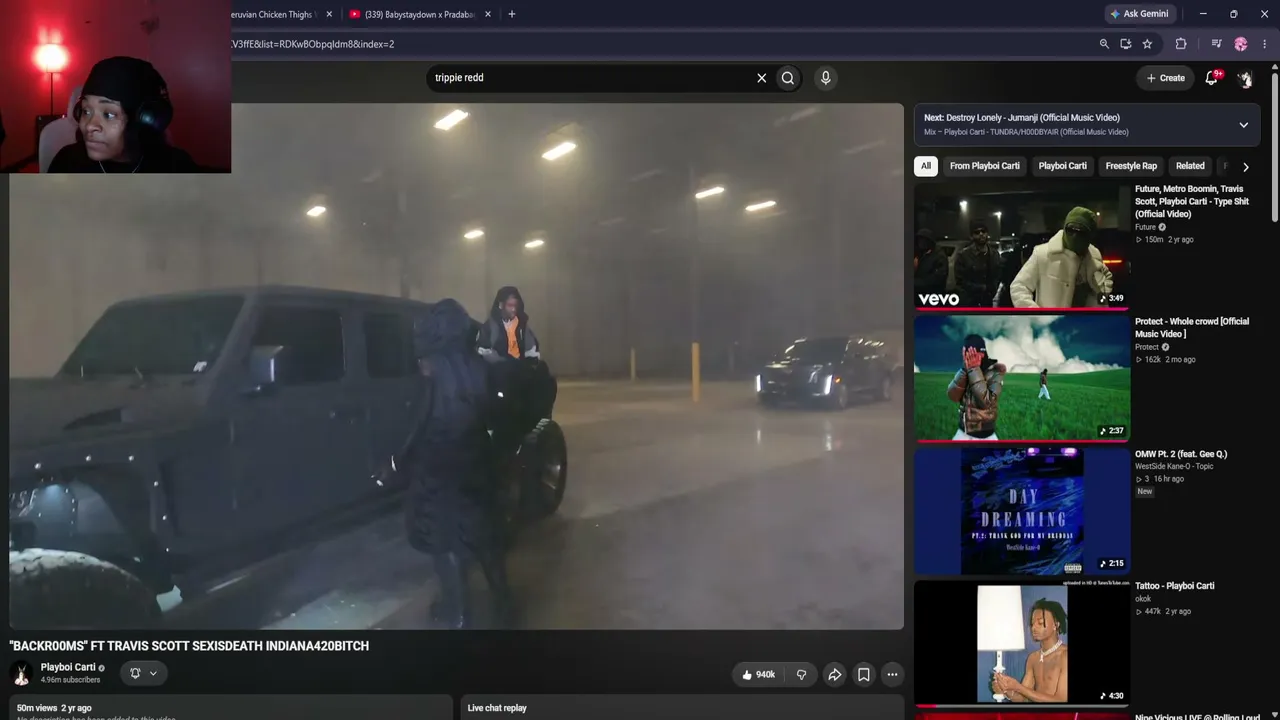1280x720 pixels.
Task: Click the main video player
Action: (x=457, y=366)
